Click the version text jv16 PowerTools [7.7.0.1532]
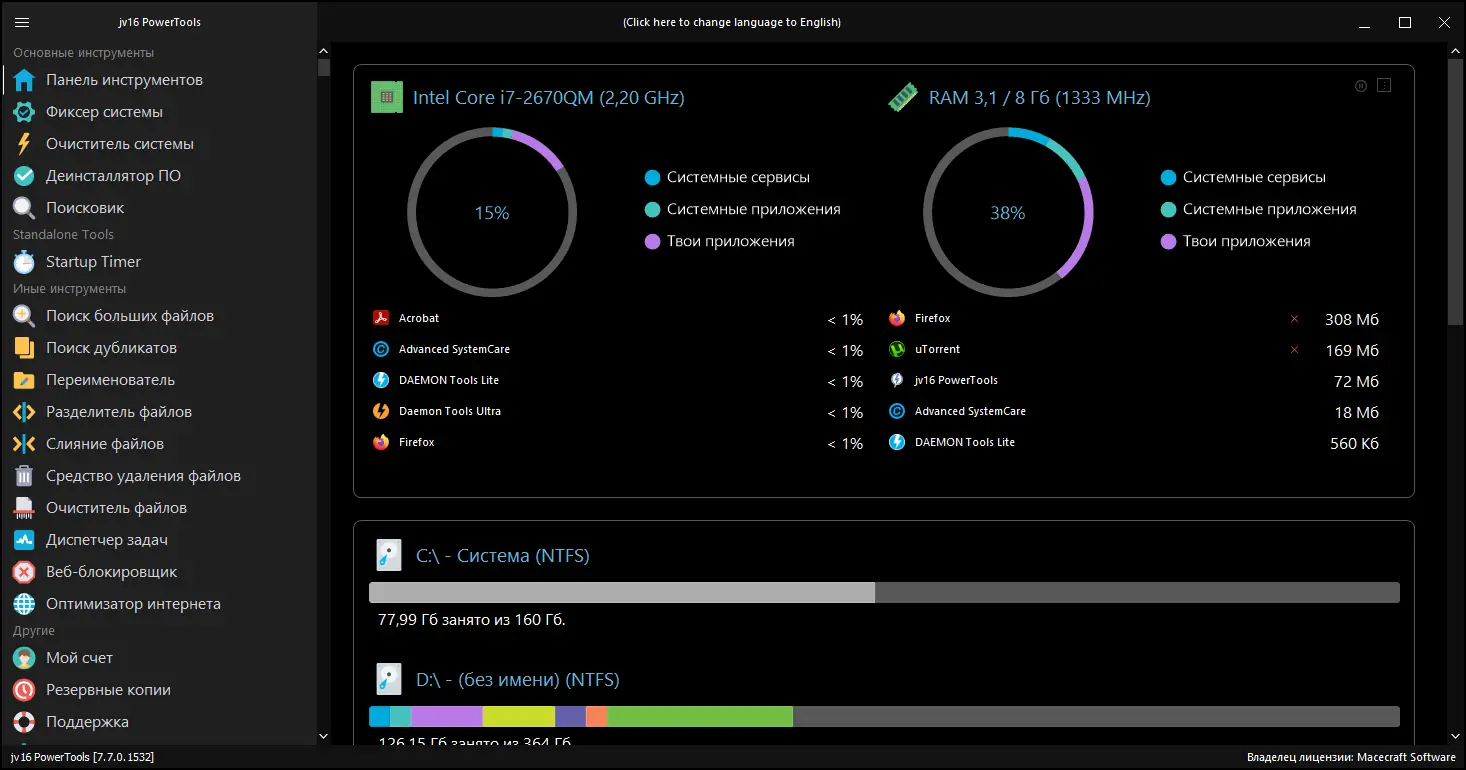The width and height of the screenshot is (1466, 770). (83, 757)
